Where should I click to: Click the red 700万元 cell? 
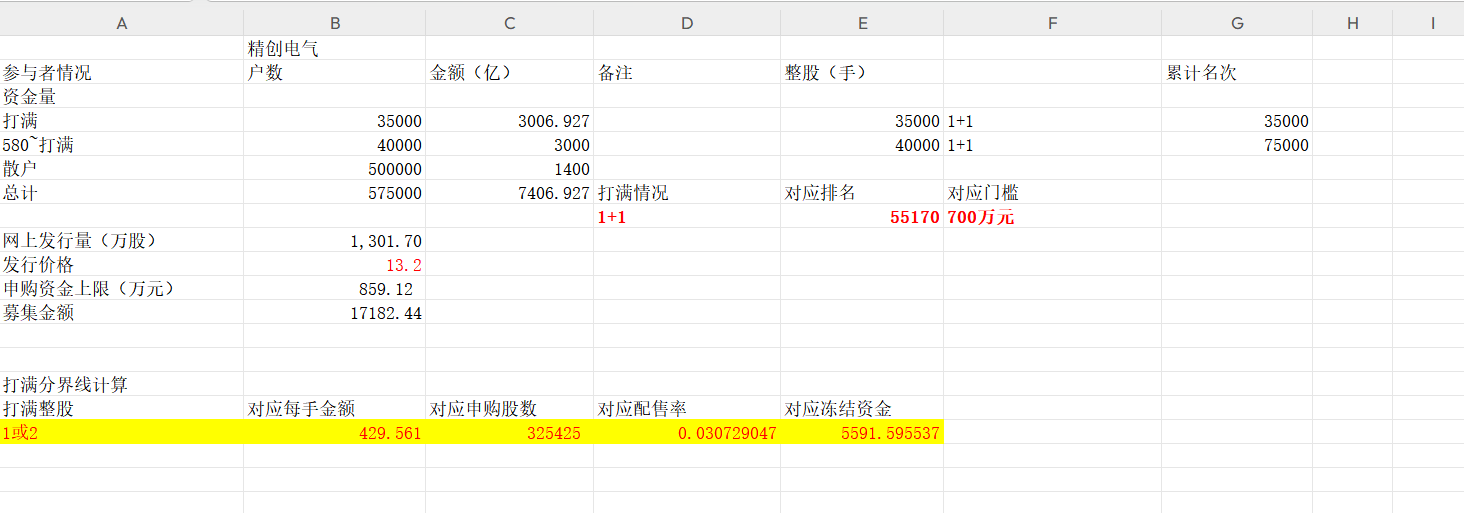[1052, 216]
